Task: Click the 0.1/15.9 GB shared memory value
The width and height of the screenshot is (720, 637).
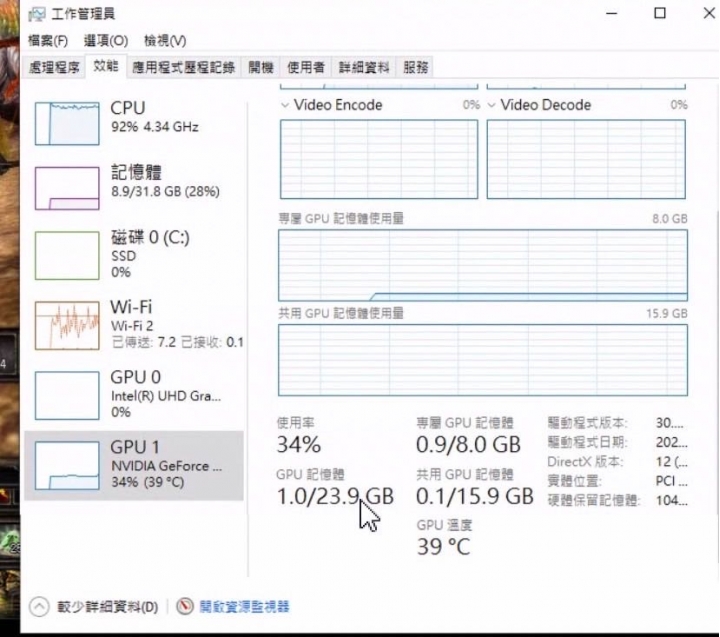Action: (x=475, y=496)
